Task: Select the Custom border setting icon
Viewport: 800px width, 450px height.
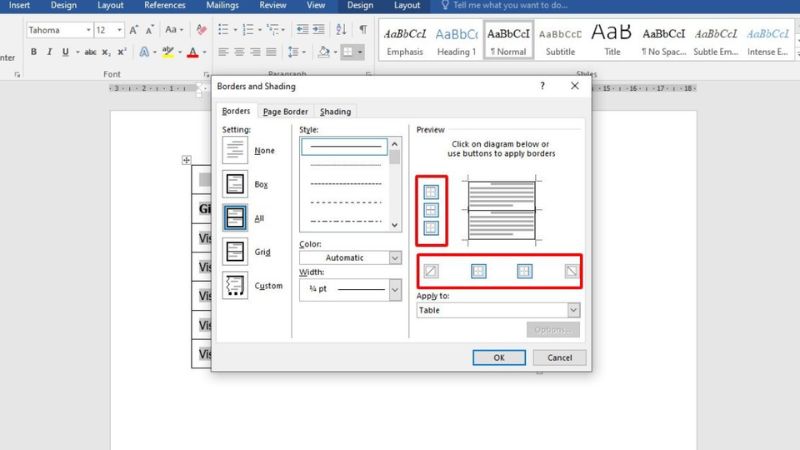Action: [235, 286]
